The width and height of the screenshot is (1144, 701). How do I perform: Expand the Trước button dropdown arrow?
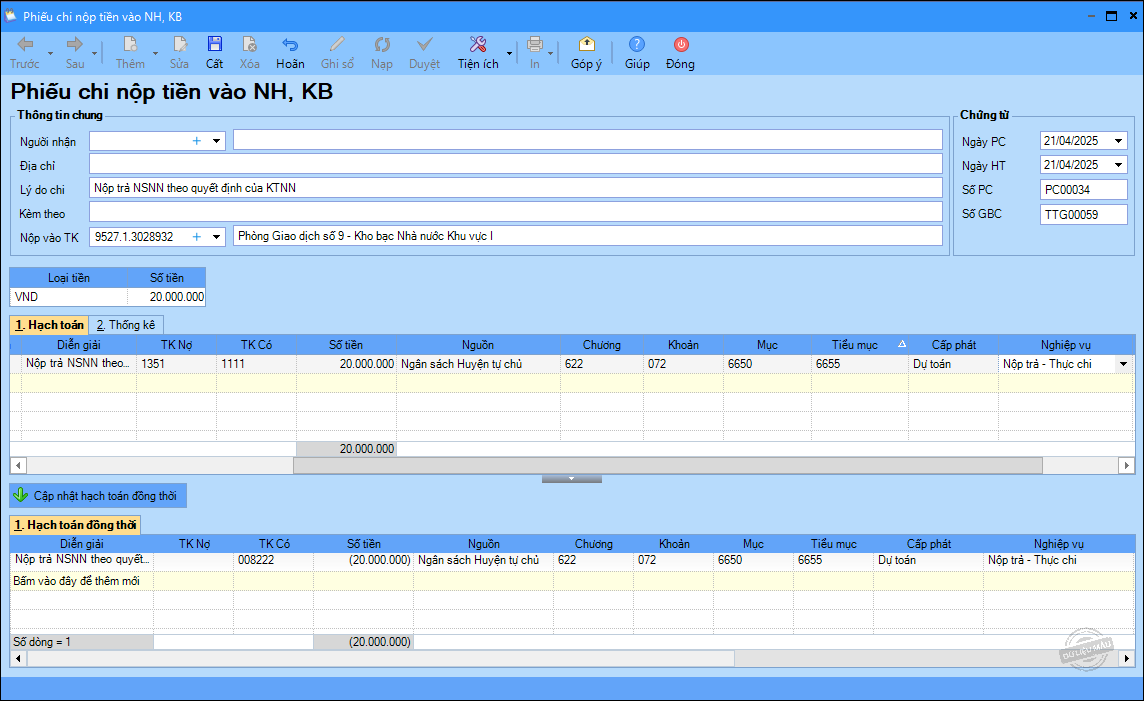(x=50, y=54)
